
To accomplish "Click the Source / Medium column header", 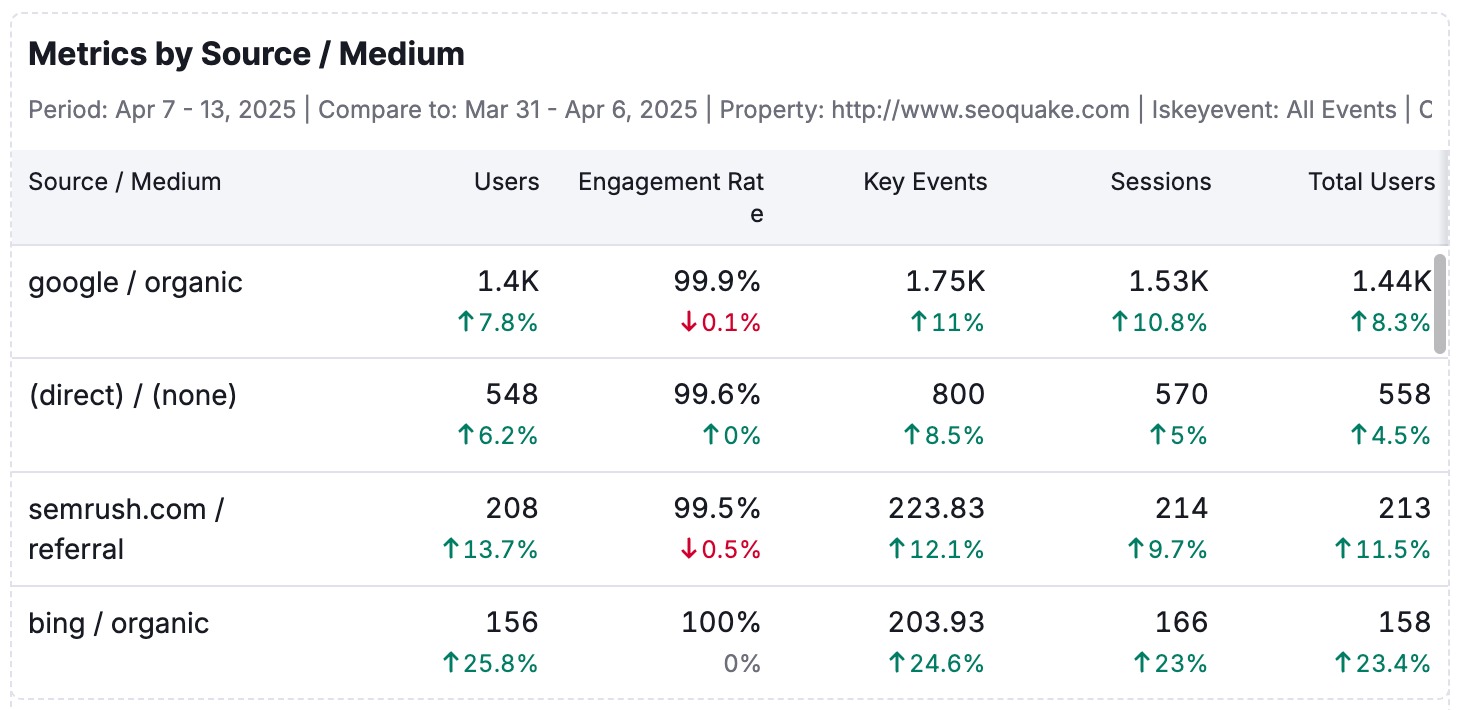I will (125, 182).
